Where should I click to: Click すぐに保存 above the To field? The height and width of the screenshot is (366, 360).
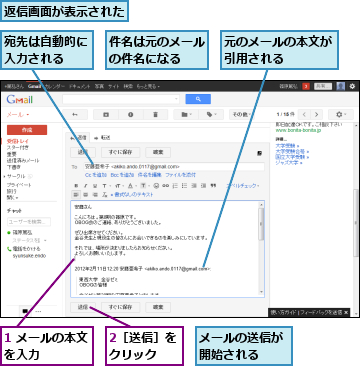click(x=121, y=153)
